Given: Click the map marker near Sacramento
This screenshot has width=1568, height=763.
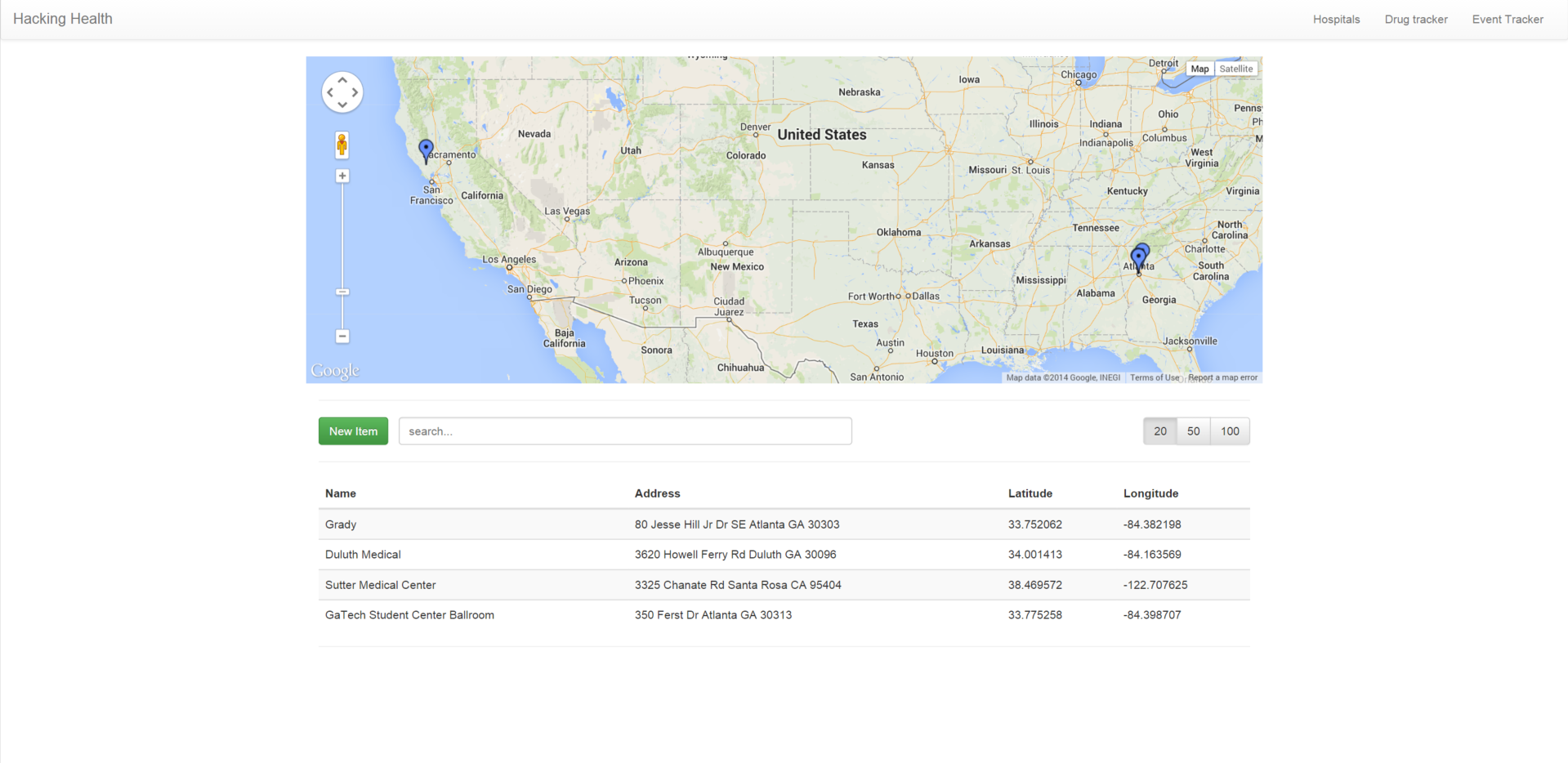Looking at the screenshot, I should point(426,150).
